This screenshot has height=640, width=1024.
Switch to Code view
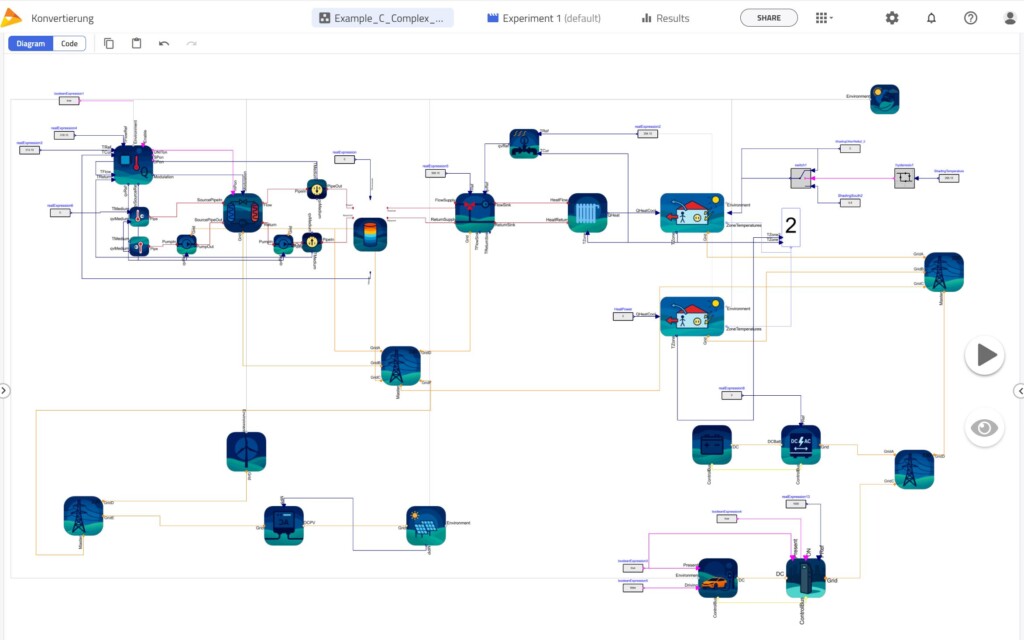pyautogui.click(x=69, y=44)
